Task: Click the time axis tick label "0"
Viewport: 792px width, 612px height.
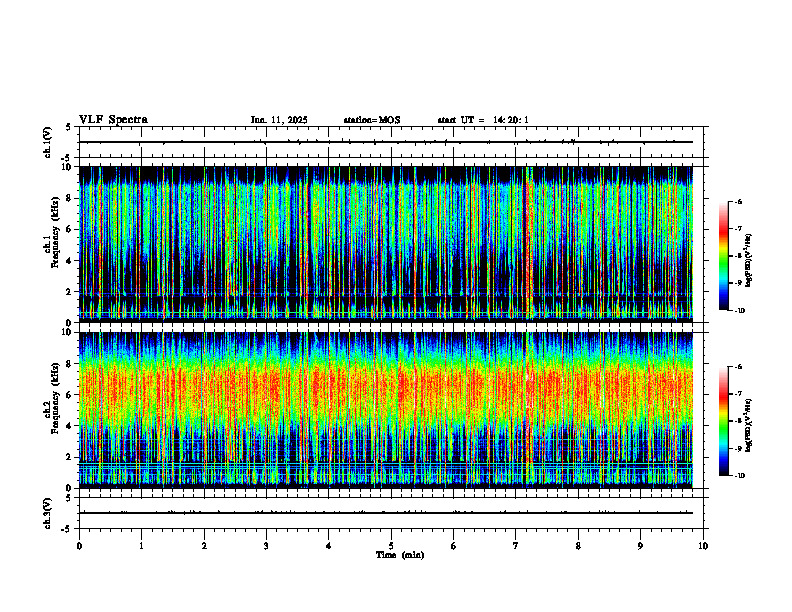Action: [x=79, y=546]
